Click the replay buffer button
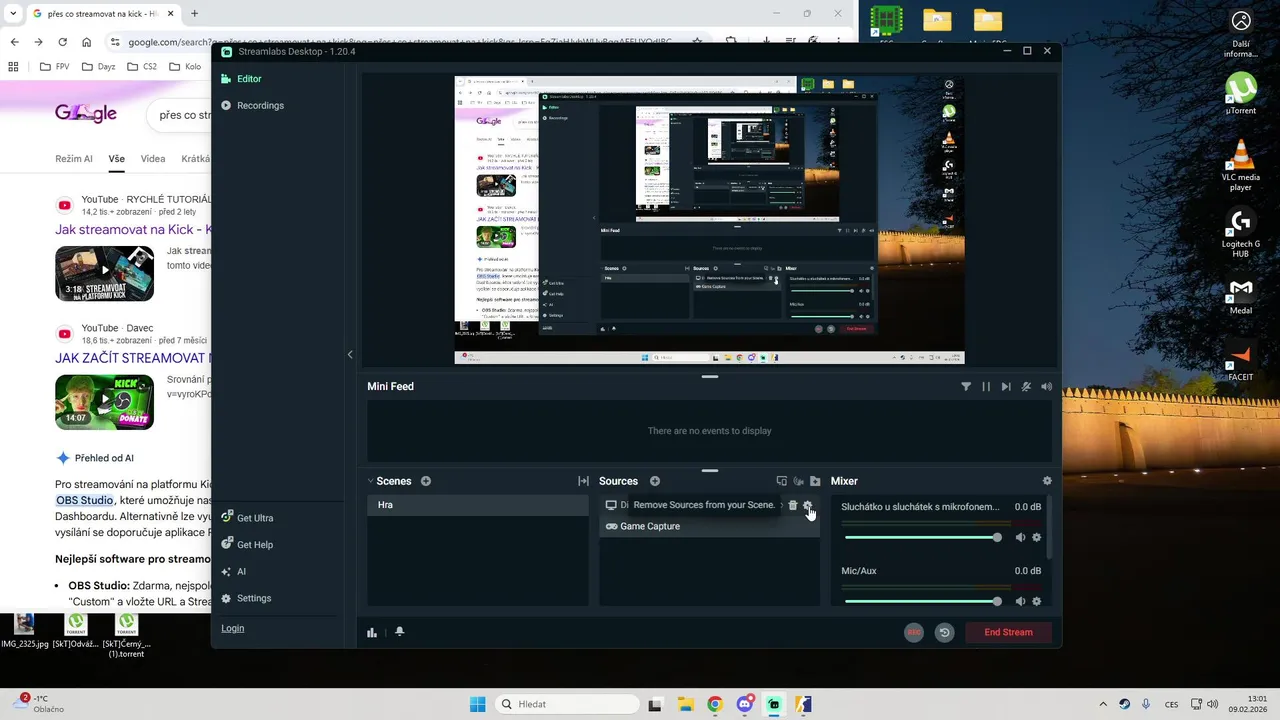Viewport: 1280px width, 720px height. (944, 632)
